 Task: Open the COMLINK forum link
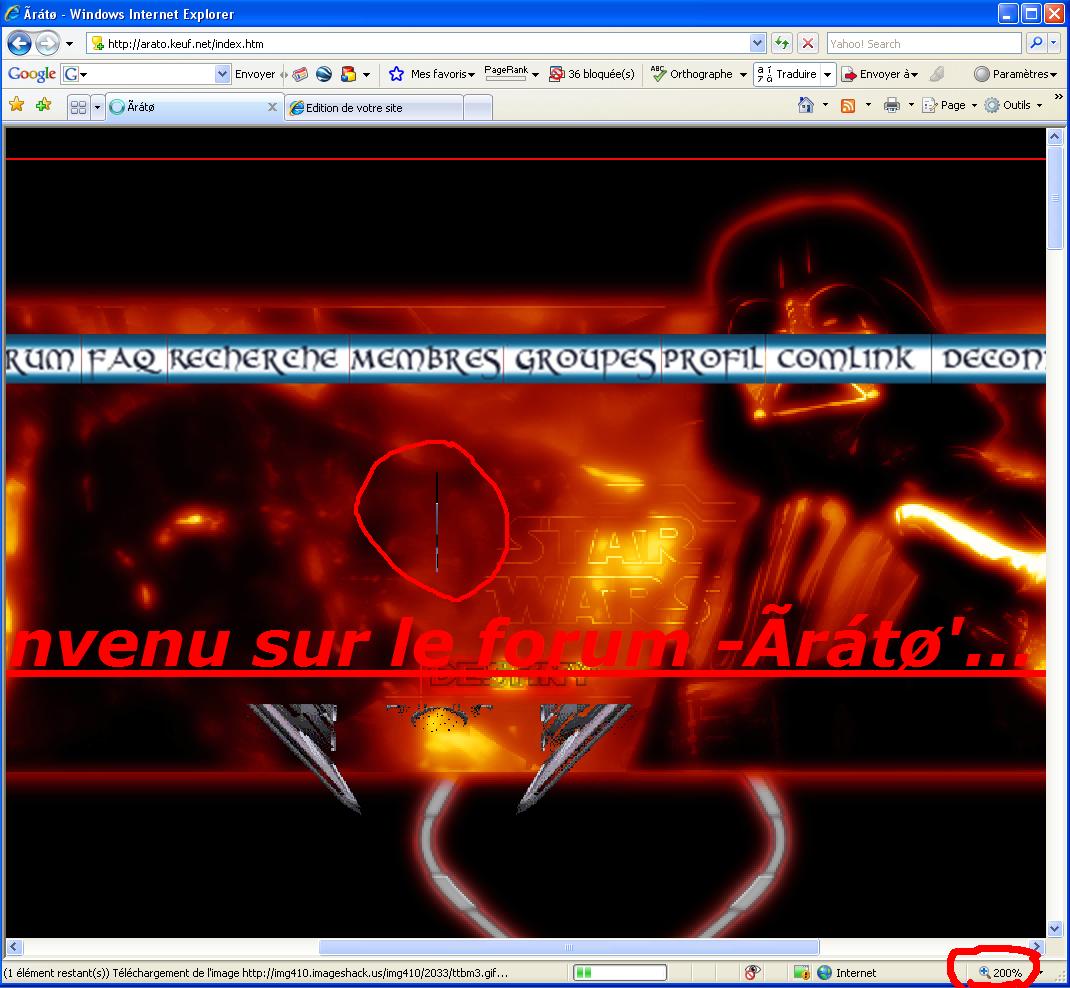[846, 359]
